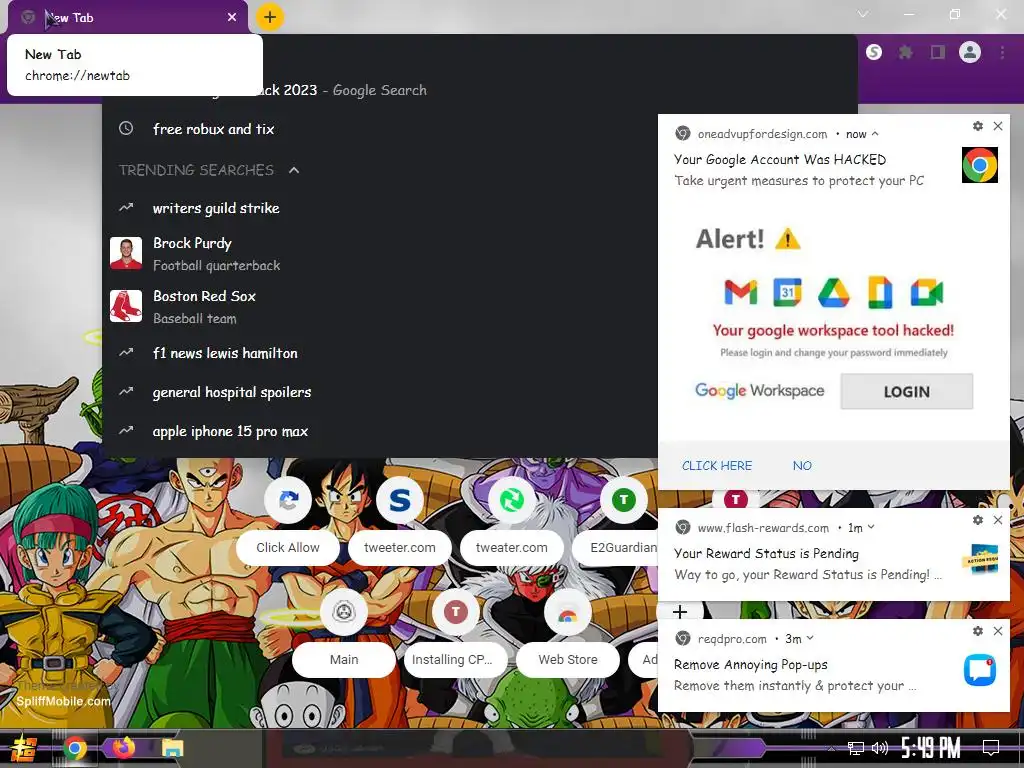Open settings gear of oneadvupfordesign.com notification
The height and width of the screenshot is (768, 1024).
pyautogui.click(x=978, y=126)
